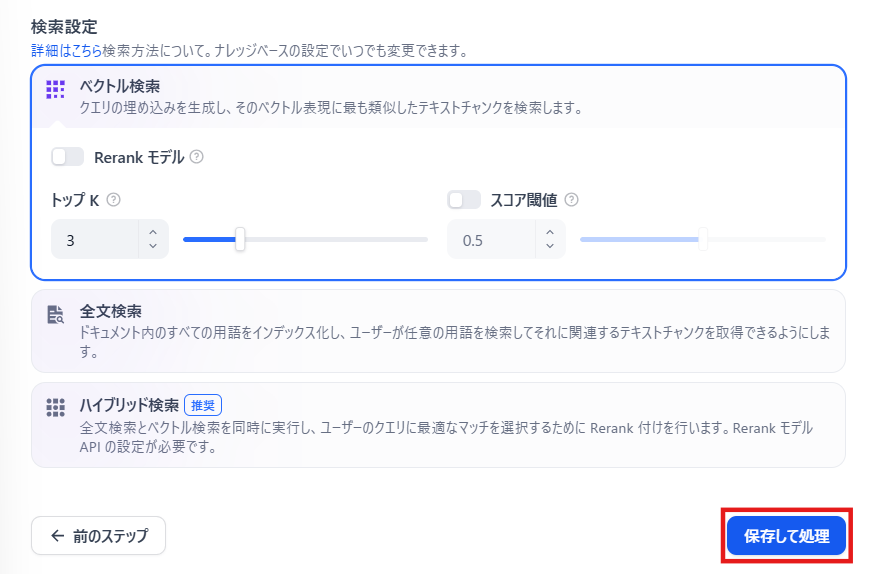
Task: Increase トップ K value with up arrow
Action: tap(153, 232)
